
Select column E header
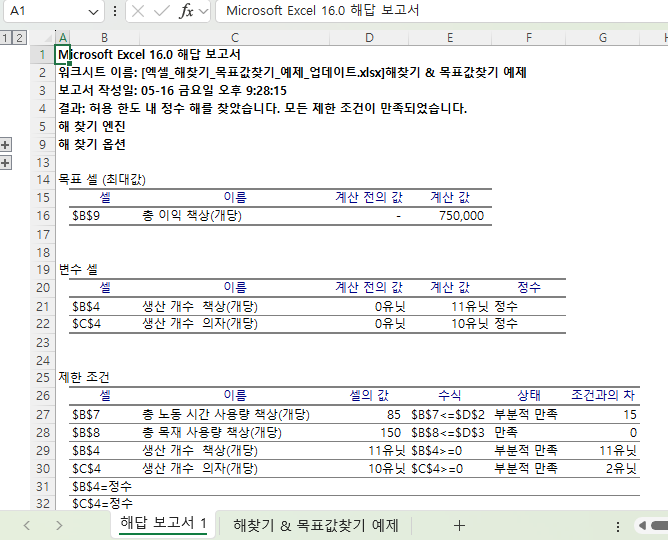(x=450, y=38)
